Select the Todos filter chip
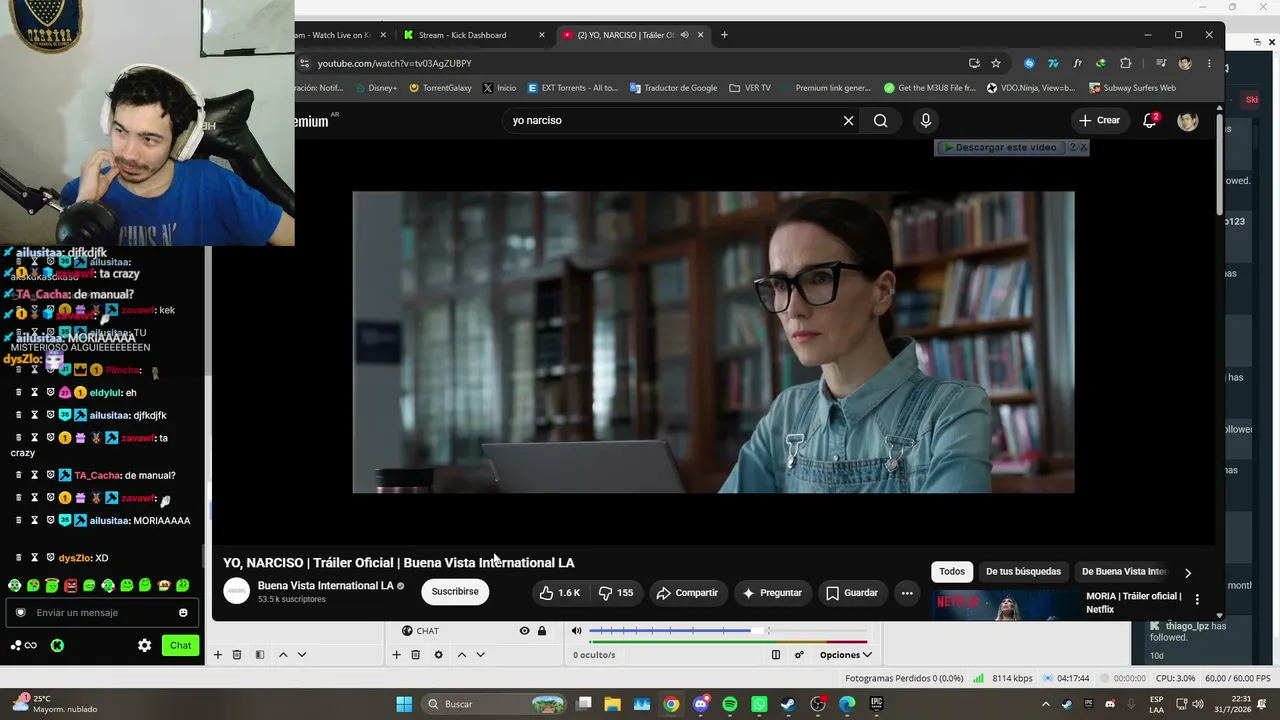The image size is (1280, 720). click(x=952, y=572)
